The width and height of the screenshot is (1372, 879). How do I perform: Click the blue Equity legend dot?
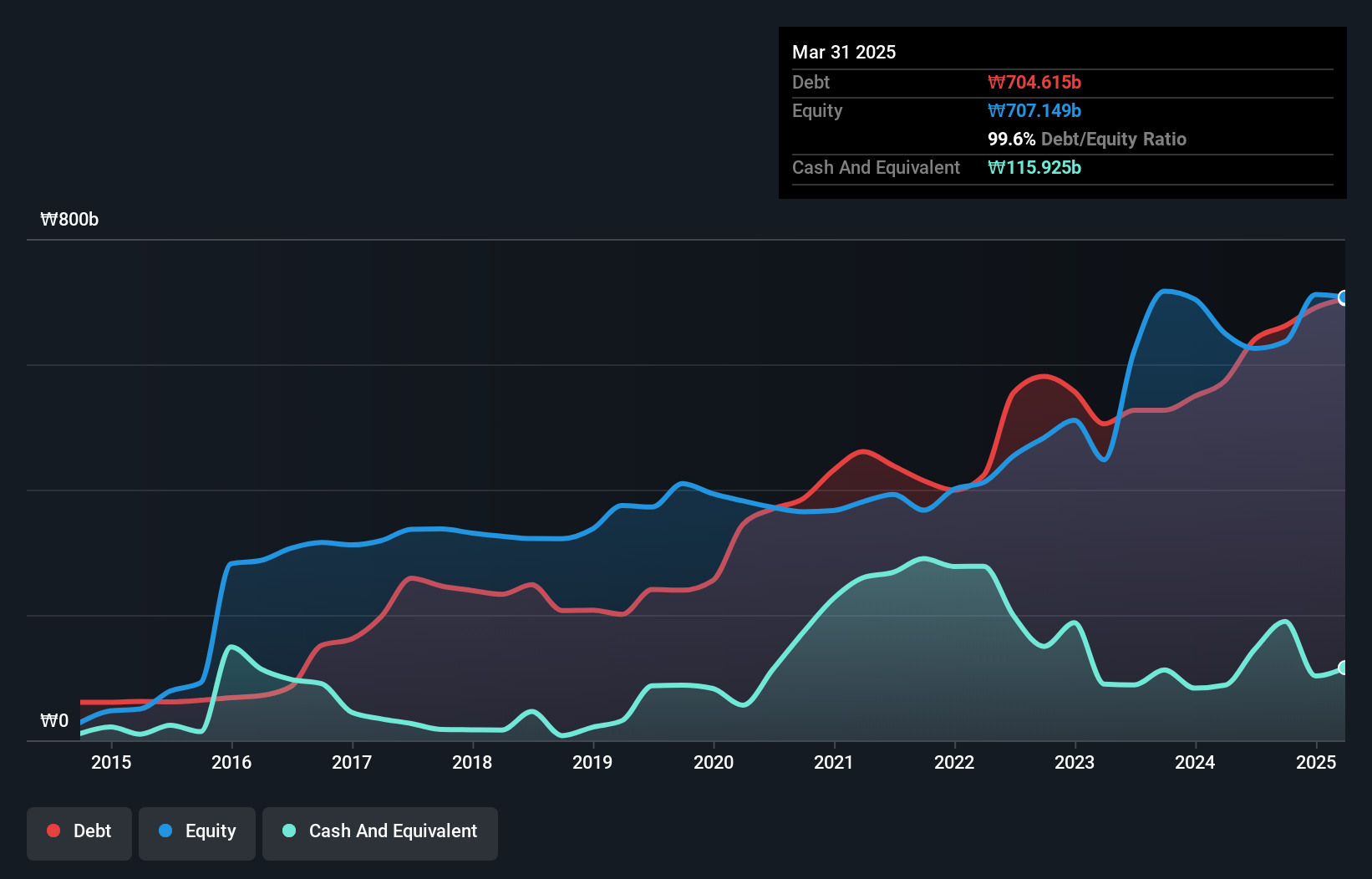(x=165, y=831)
